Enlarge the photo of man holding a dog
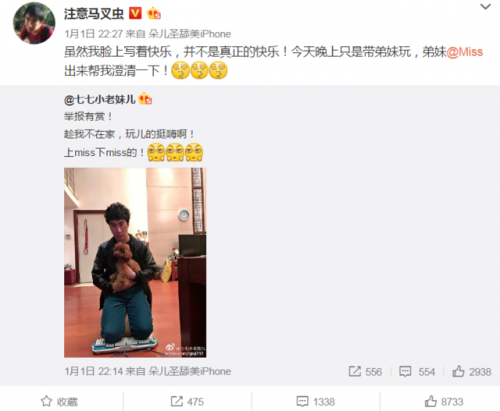The width and height of the screenshot is (500, 411). pos(135,263)
